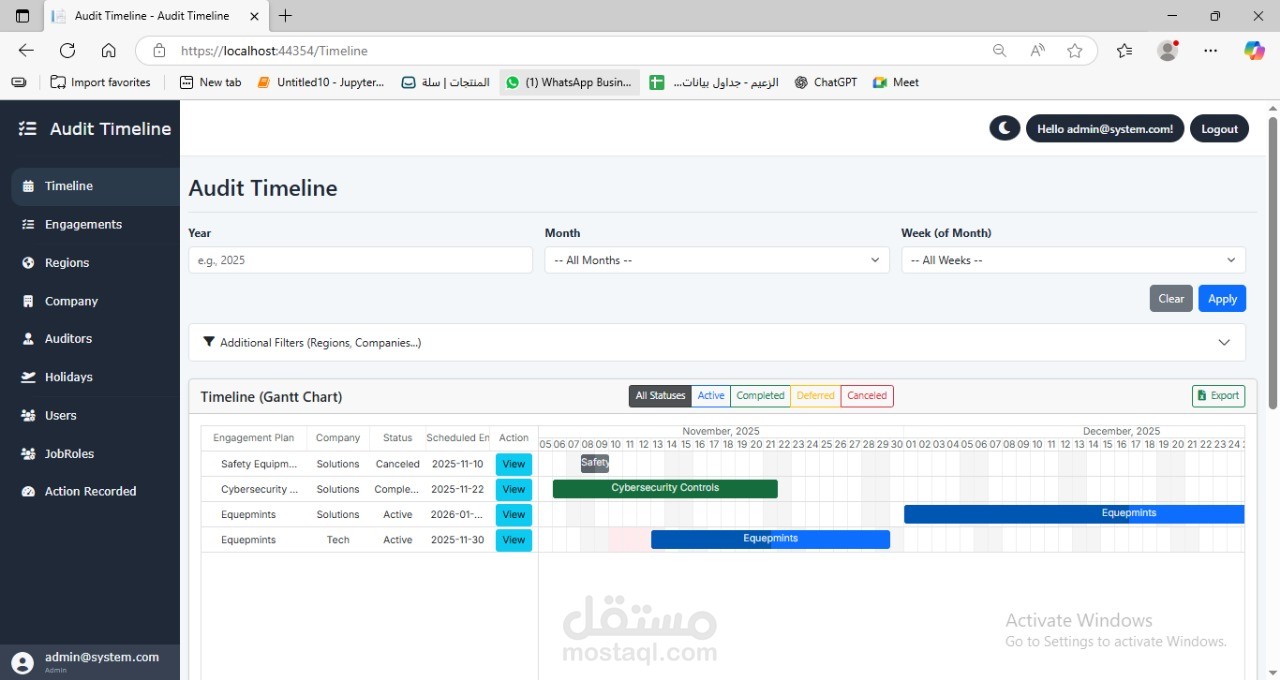1280x680 pixels.
Task: Enable the Active status filter
Action: [710, 395]
